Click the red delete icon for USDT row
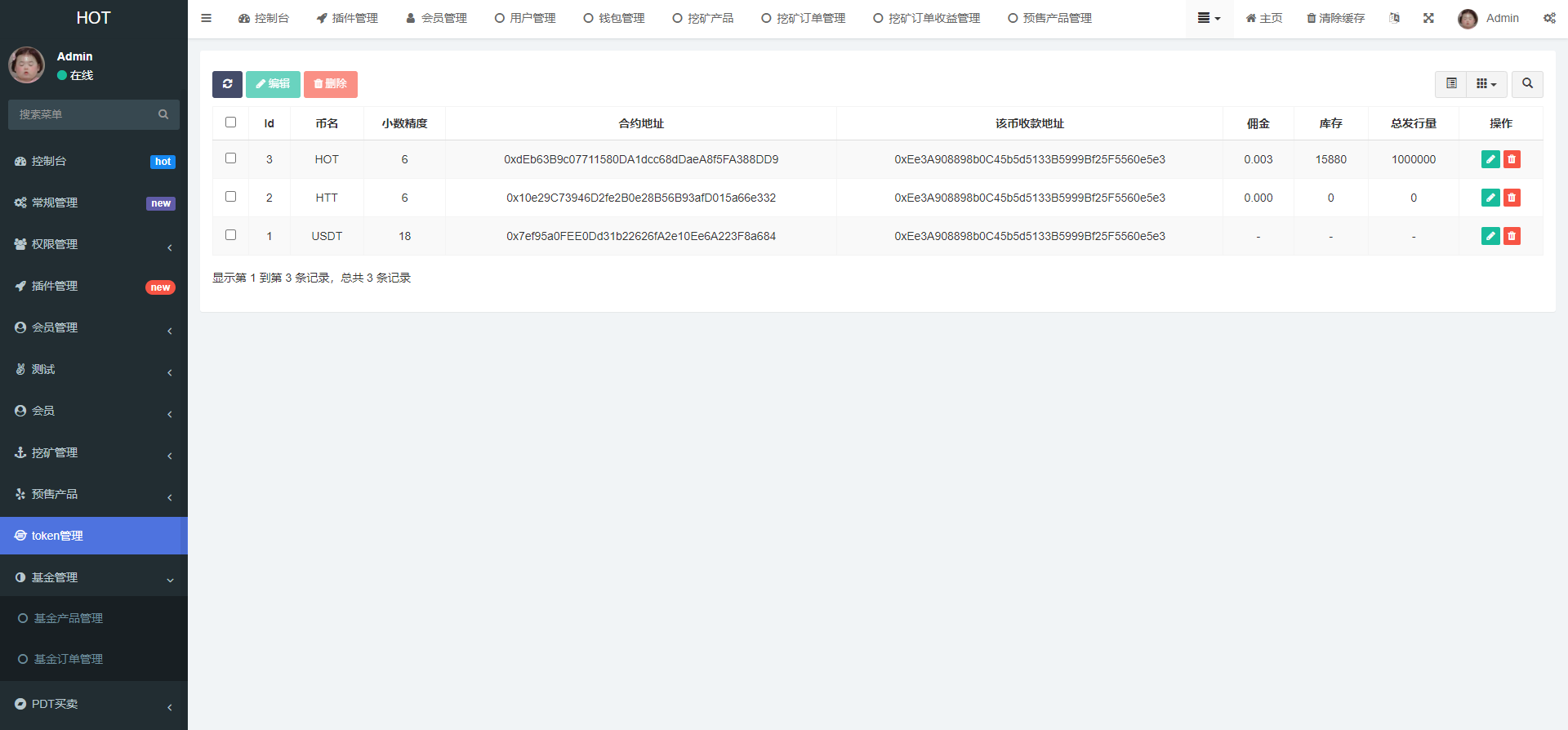The height and width of the screenshot is (730, 1568). click(x=1512, y=236)
